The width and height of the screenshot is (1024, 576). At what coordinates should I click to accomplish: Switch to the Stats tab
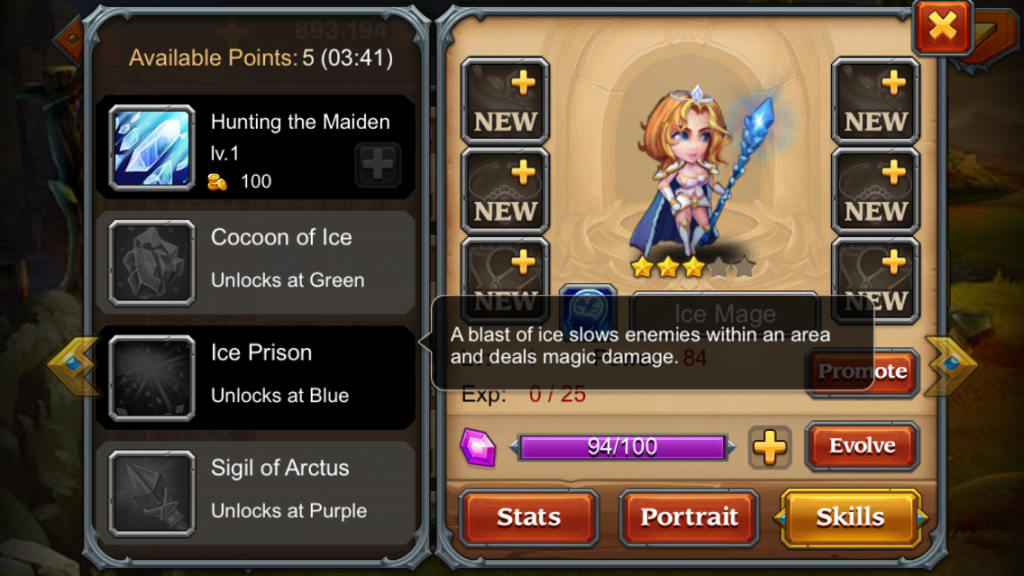[x=528, y=517]
